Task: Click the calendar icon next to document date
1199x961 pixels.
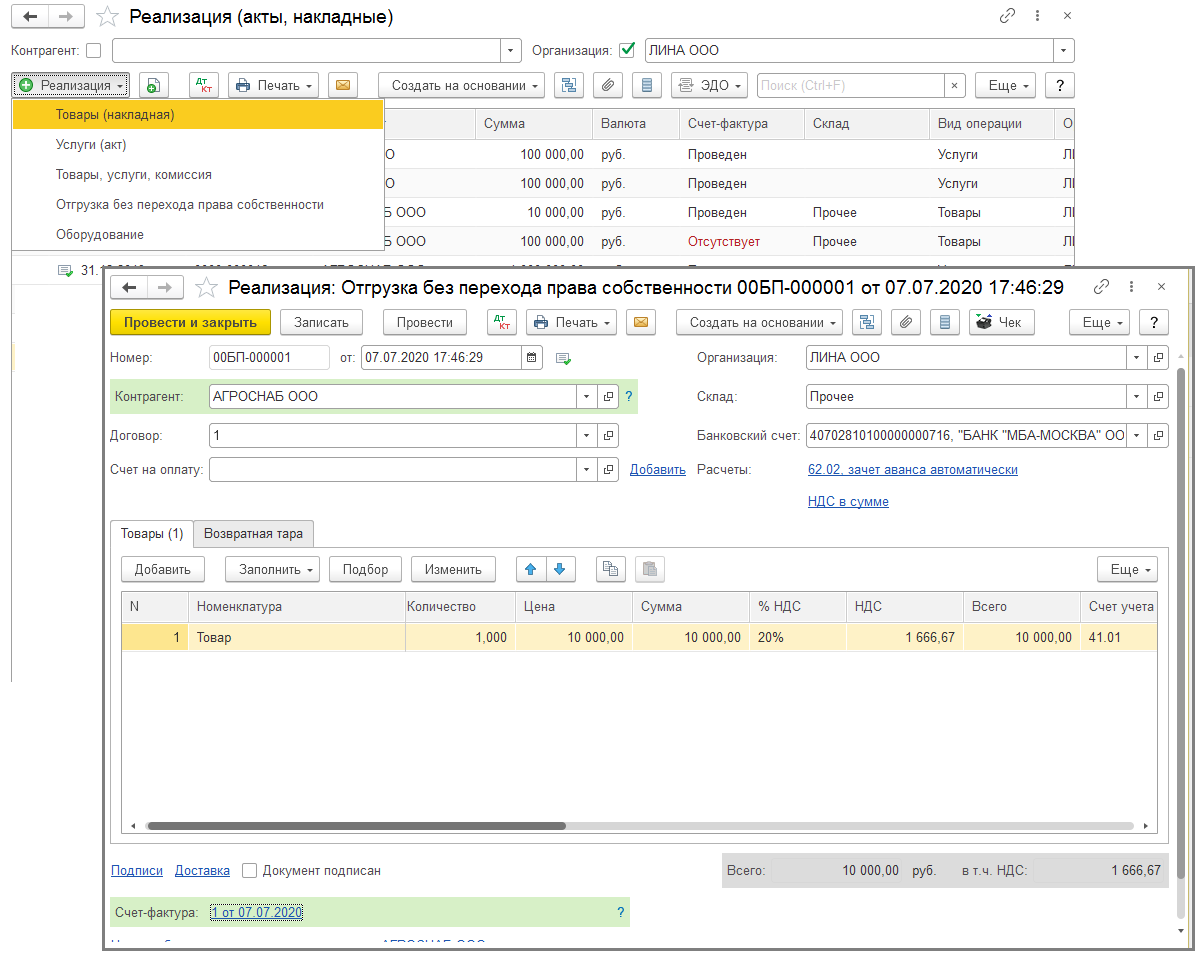Action: click(x=532, y=357)
